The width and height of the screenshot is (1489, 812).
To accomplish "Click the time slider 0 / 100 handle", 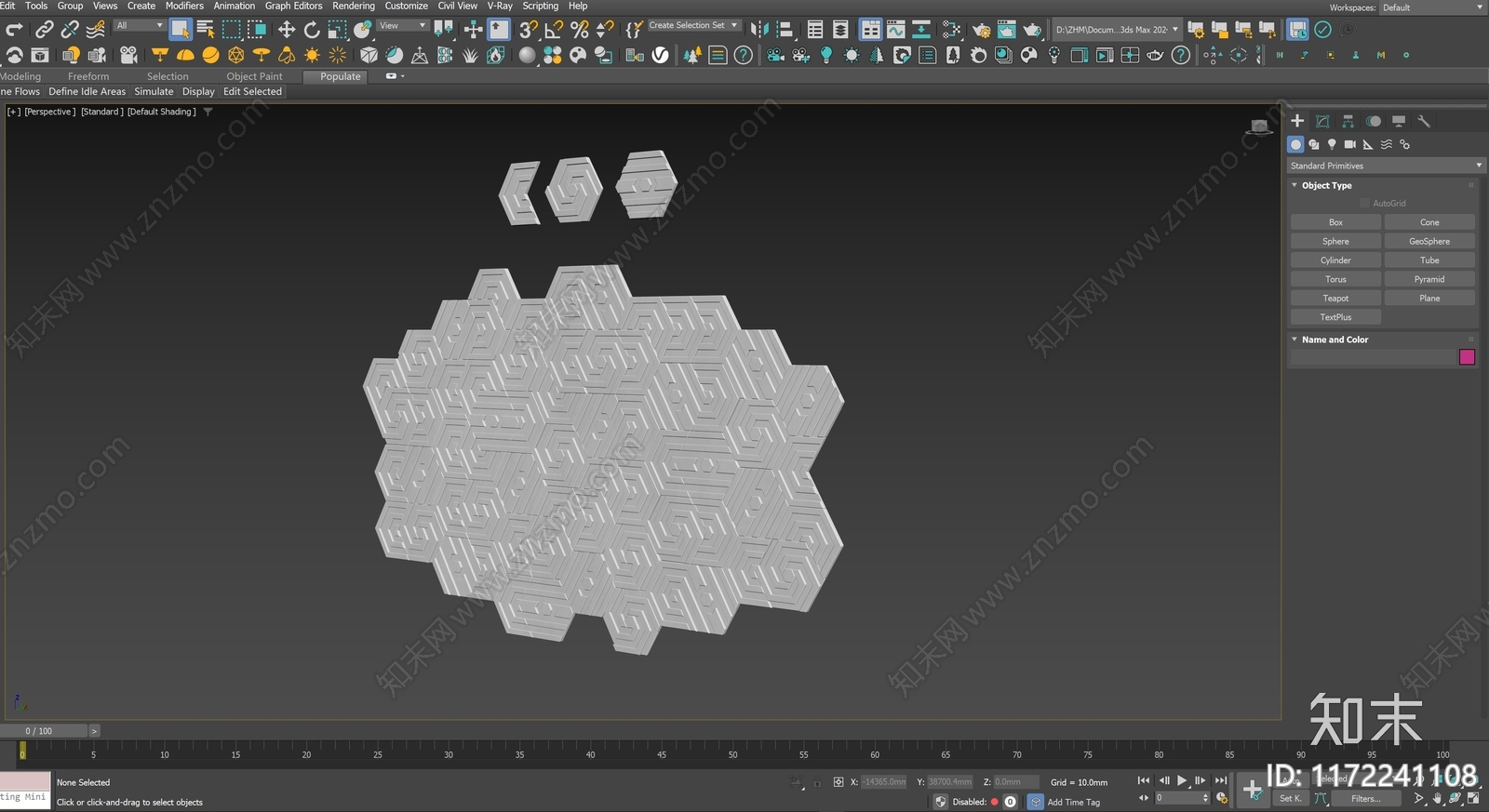I will pos(44,731).
